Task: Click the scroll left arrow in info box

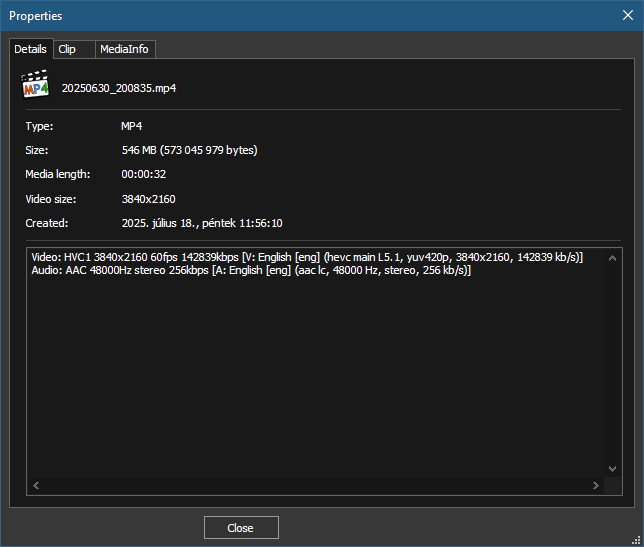Action: pos(36,485)
